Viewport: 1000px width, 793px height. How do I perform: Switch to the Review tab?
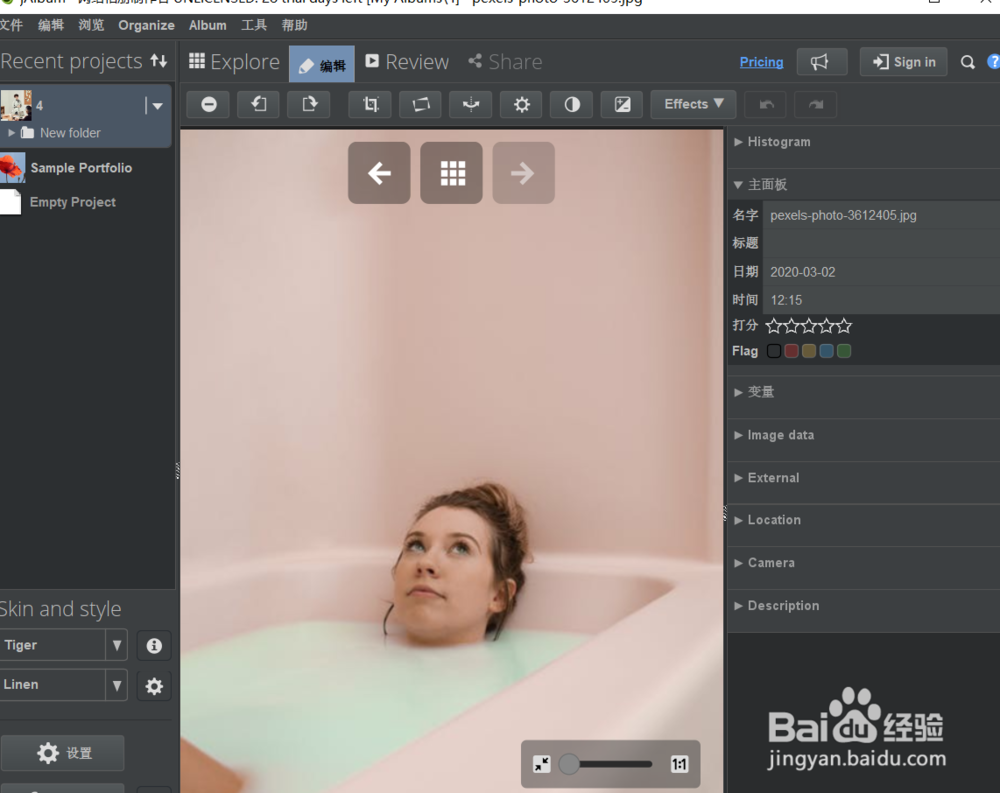(x=406, y=62)
